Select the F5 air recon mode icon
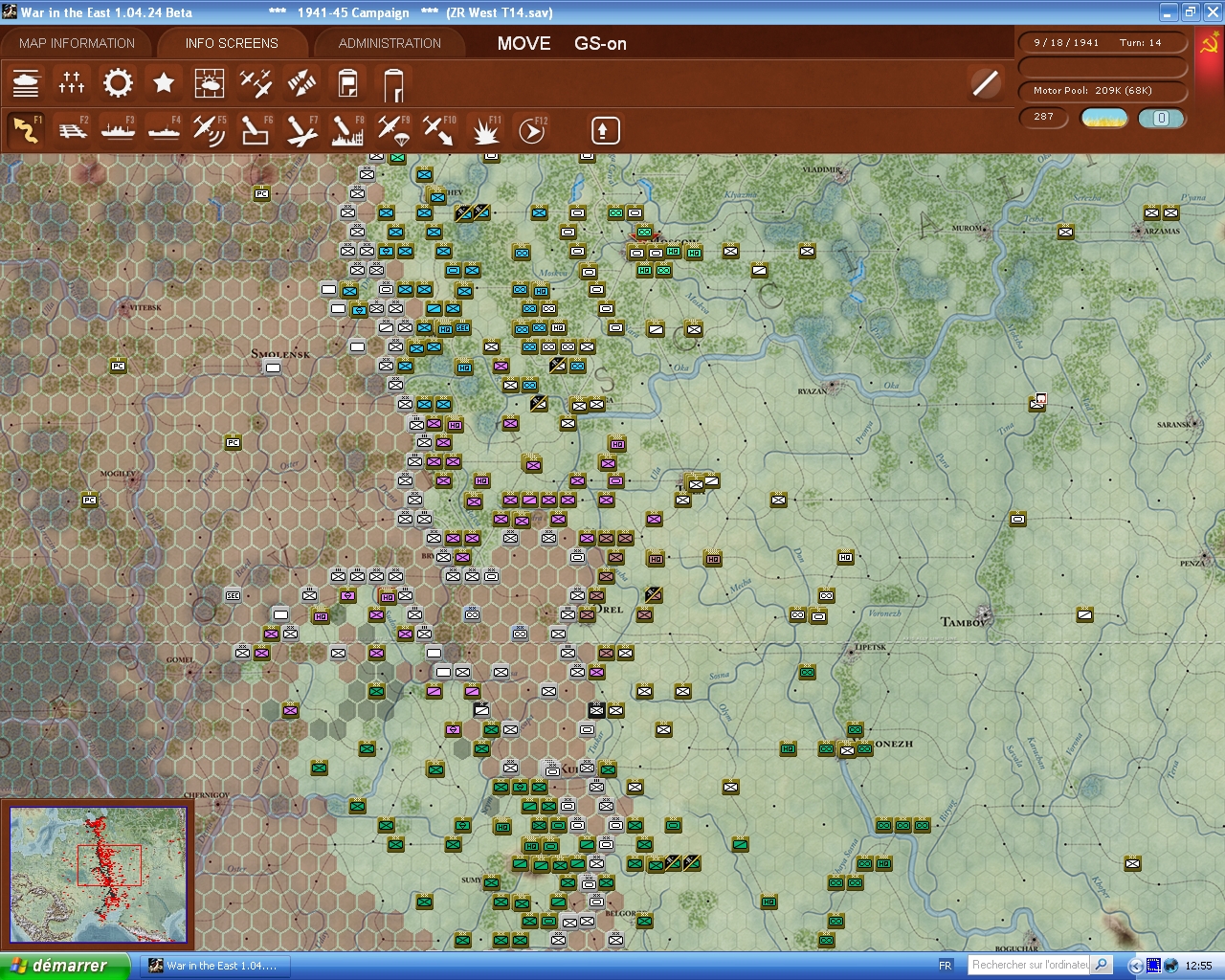This screenshot has height=980, width=1225. [210, 130]
